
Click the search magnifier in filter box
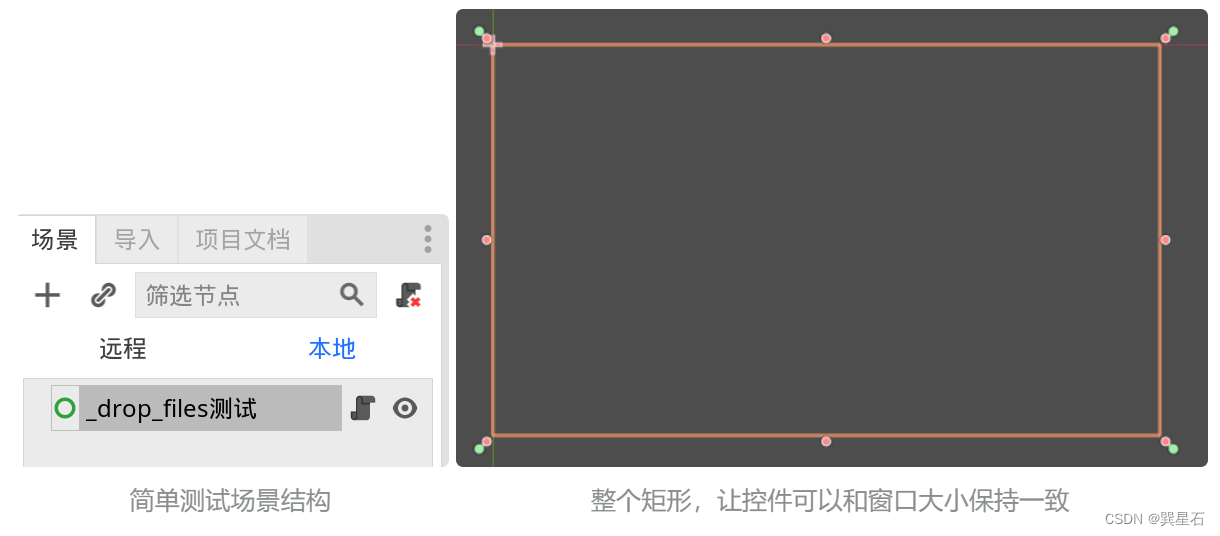coord(351,294)
